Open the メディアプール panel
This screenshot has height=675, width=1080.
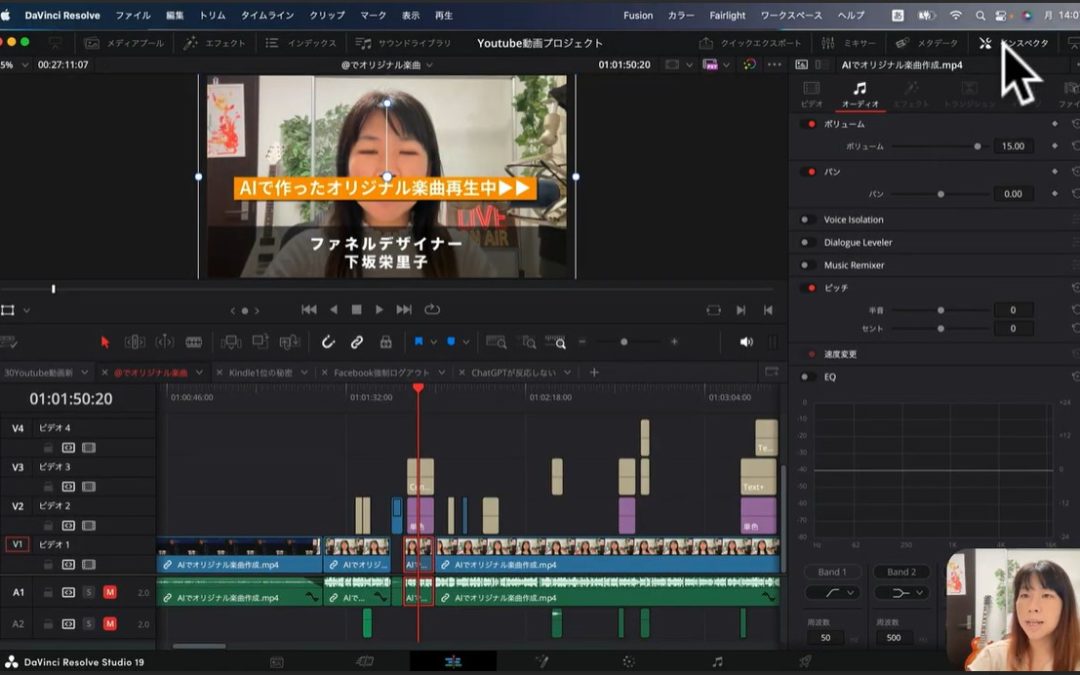[123, 43]
